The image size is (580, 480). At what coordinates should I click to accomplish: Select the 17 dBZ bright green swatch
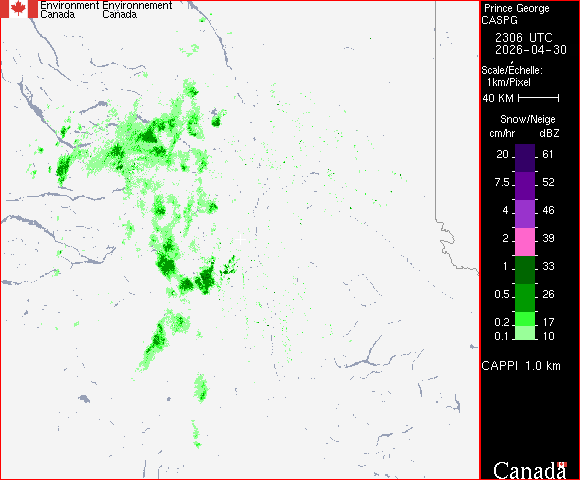[x=525, y=319]
